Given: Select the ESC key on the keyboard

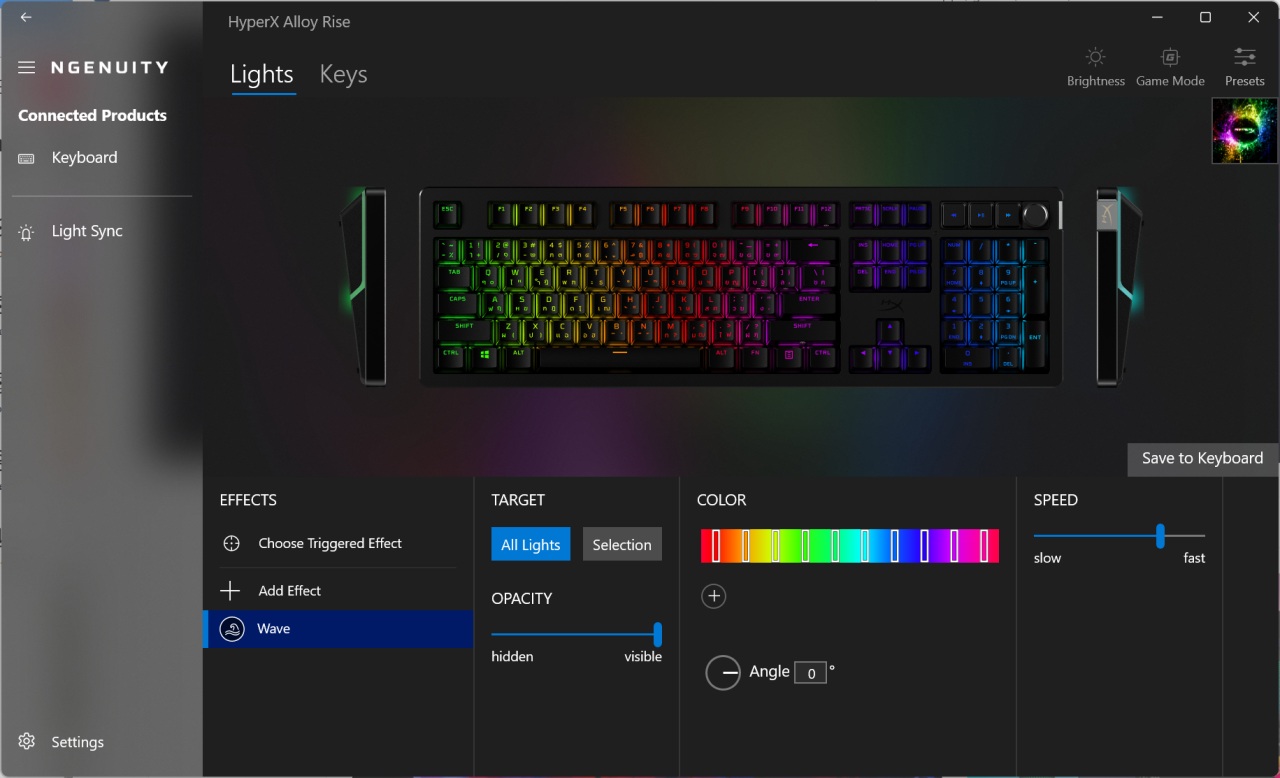Looking at the screenshot, I should point(447,215).
